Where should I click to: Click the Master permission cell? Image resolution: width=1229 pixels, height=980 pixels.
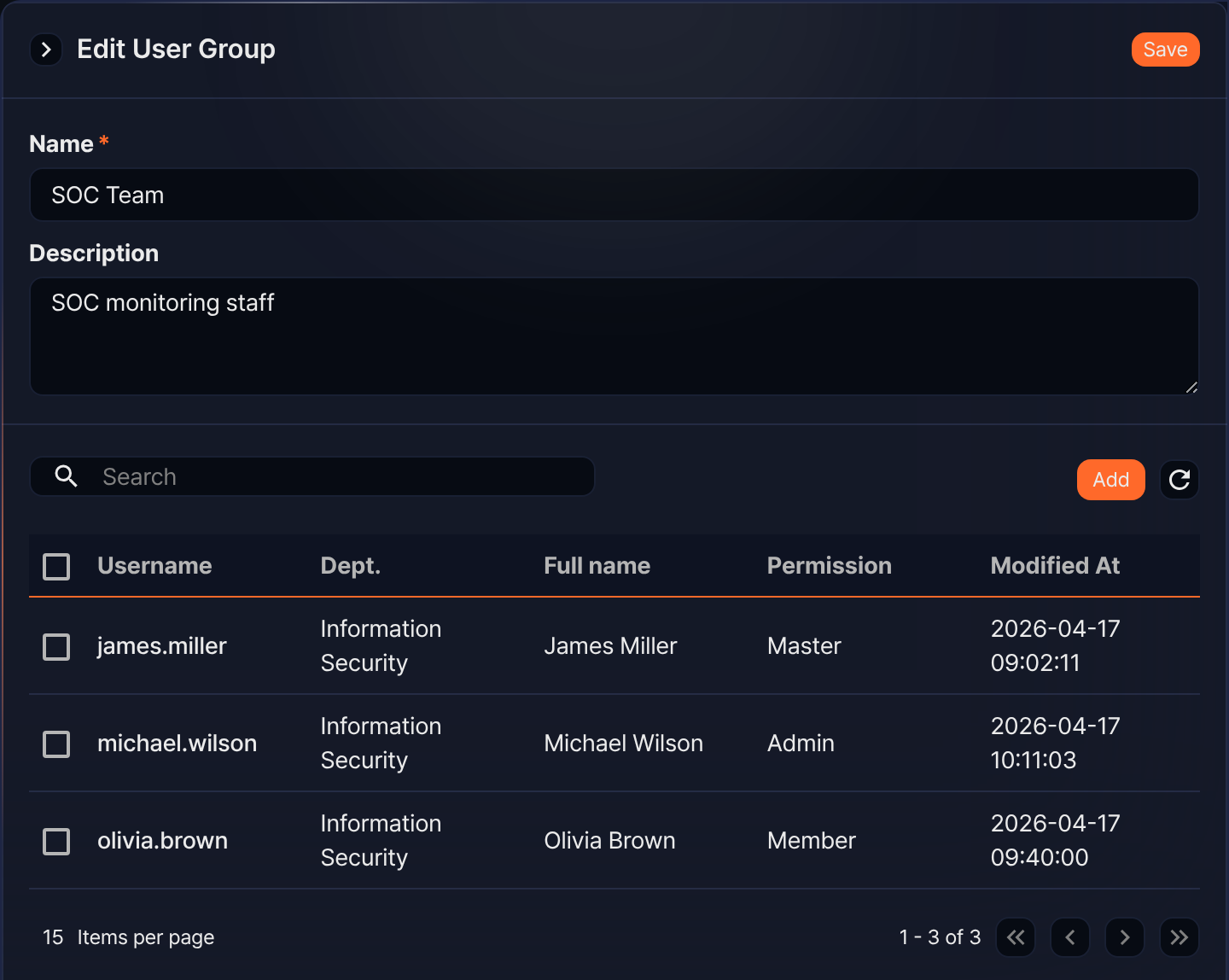(805, 645)
